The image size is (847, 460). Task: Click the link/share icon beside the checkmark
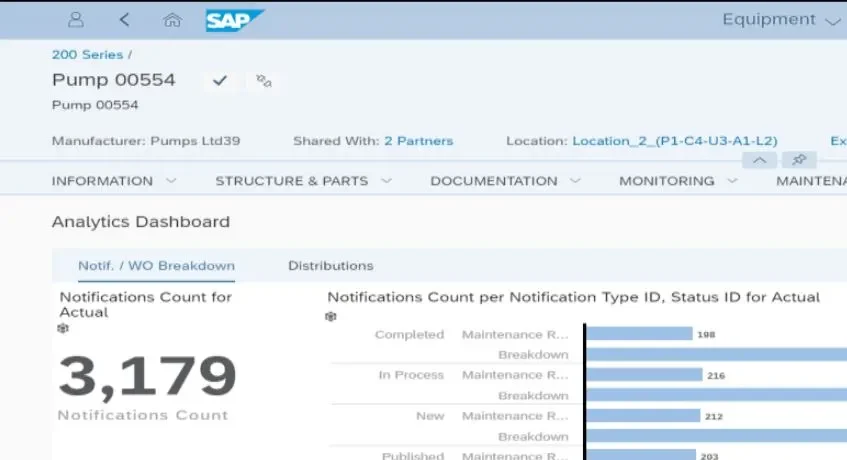(264, 81)
